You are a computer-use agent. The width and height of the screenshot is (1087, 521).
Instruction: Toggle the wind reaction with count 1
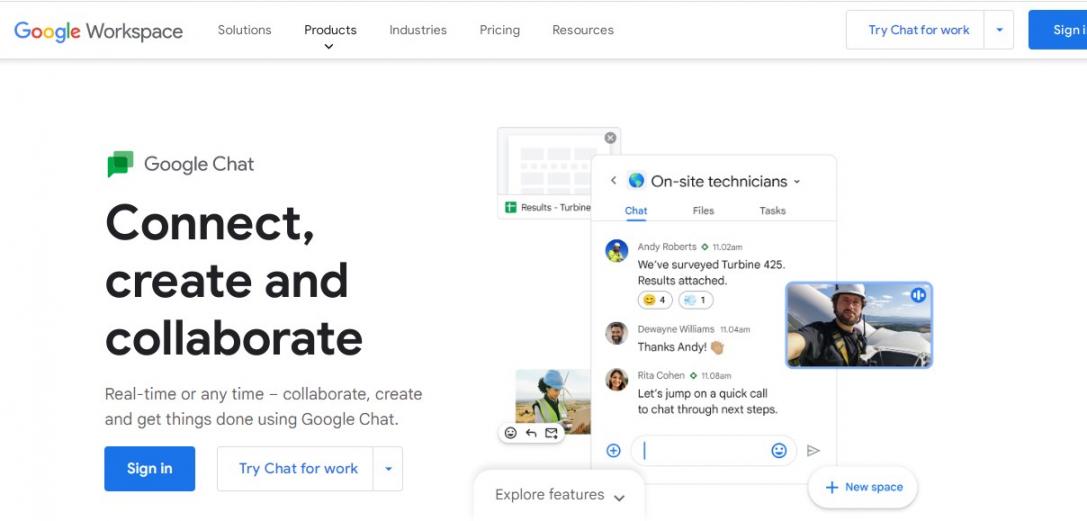pos(695,300)
